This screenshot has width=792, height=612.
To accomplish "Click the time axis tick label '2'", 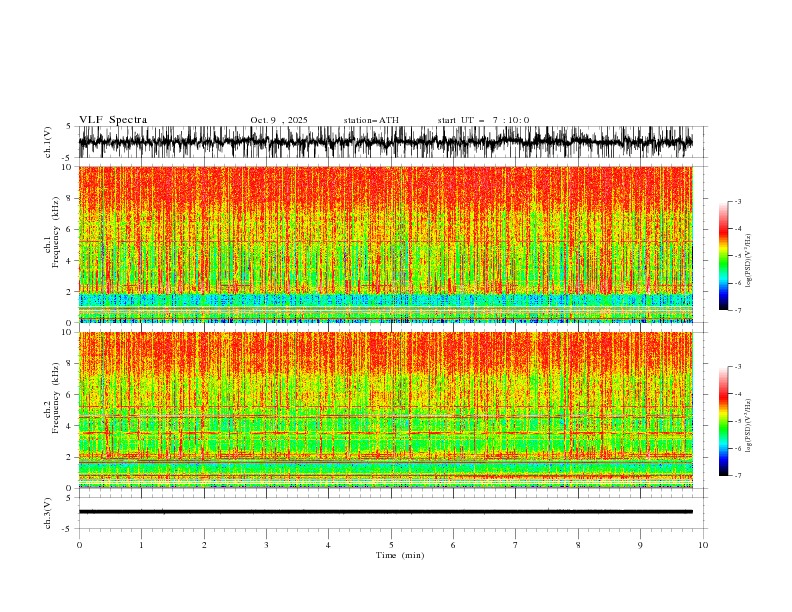I will pyautogui.click(x=204, y=545).
